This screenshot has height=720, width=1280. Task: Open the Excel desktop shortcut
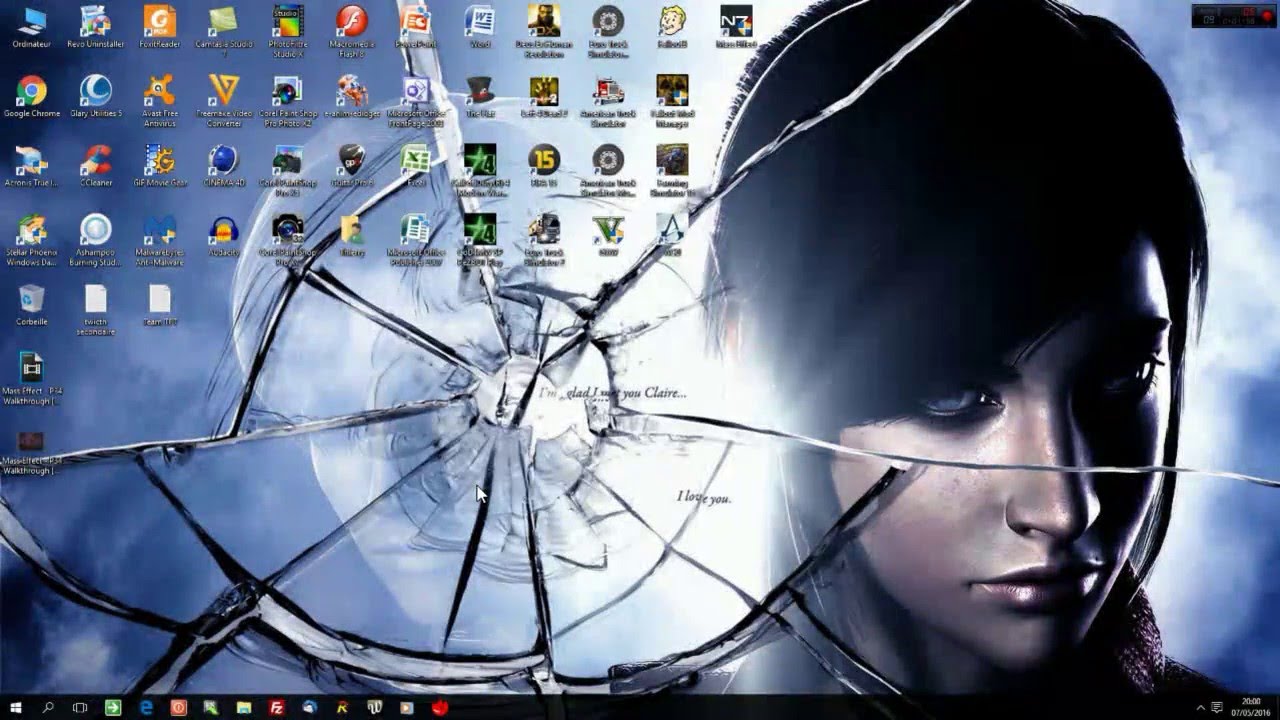tap(416, 166)
